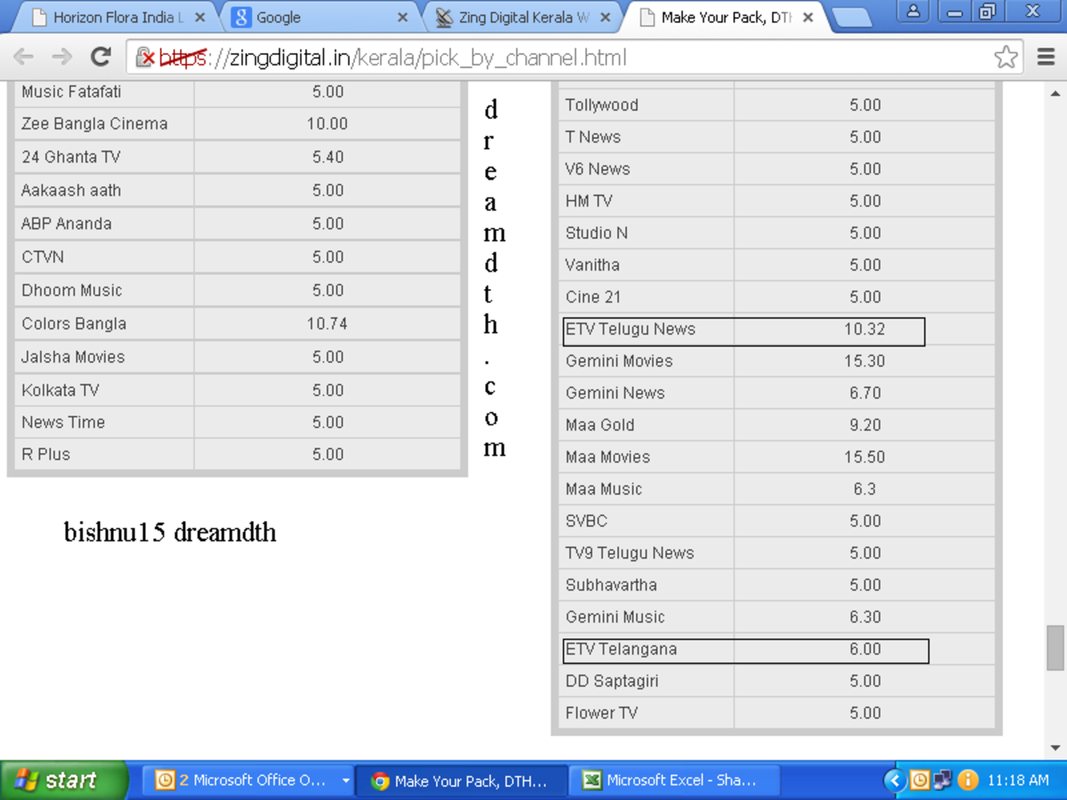
Task: Click ETV Telugu News channel
Action: coord(631,329)
